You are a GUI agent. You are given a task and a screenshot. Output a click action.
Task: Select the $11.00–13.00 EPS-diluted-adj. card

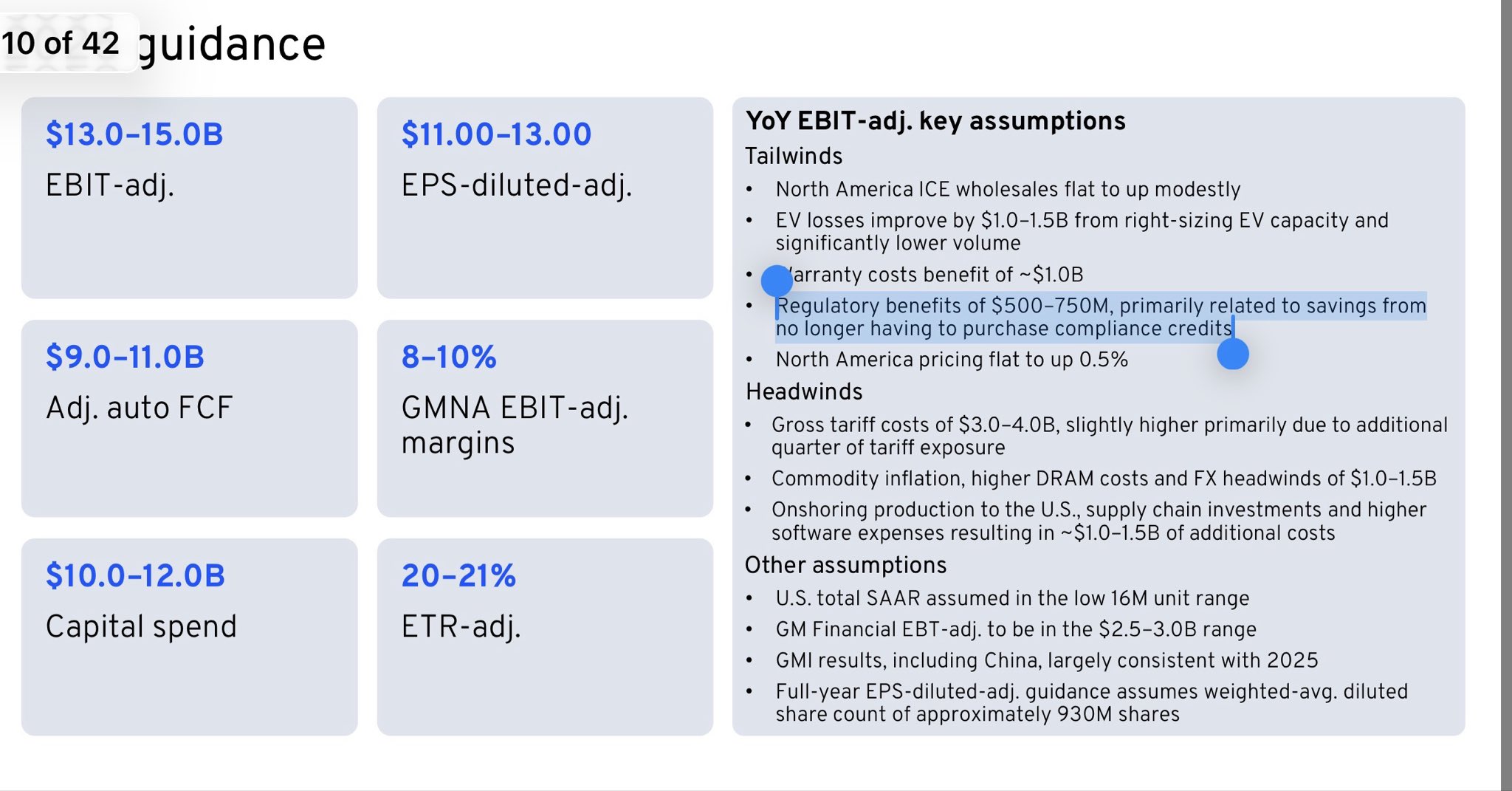[545, 197]
